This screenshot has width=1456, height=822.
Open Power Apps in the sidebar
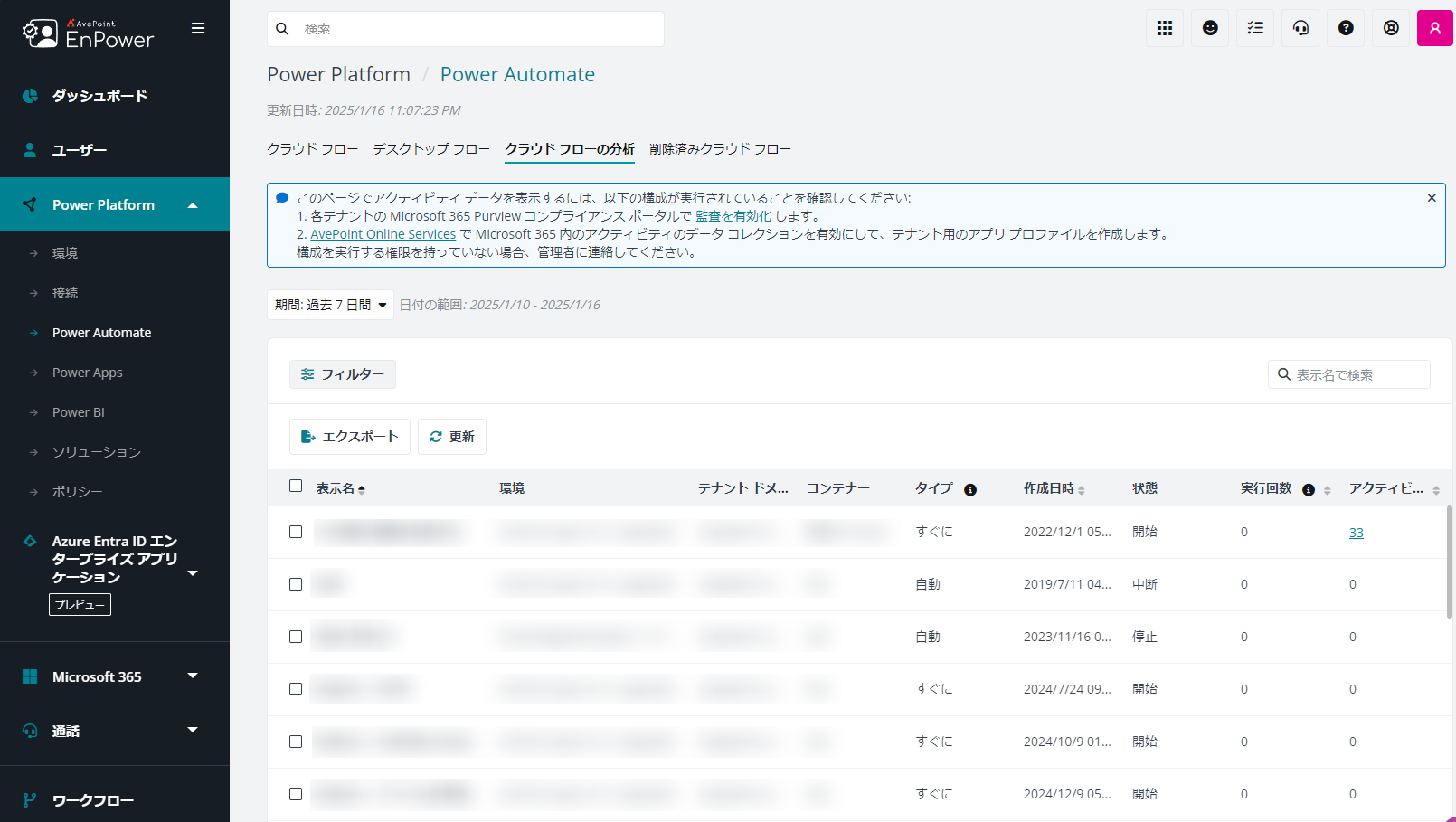point(88,373)
